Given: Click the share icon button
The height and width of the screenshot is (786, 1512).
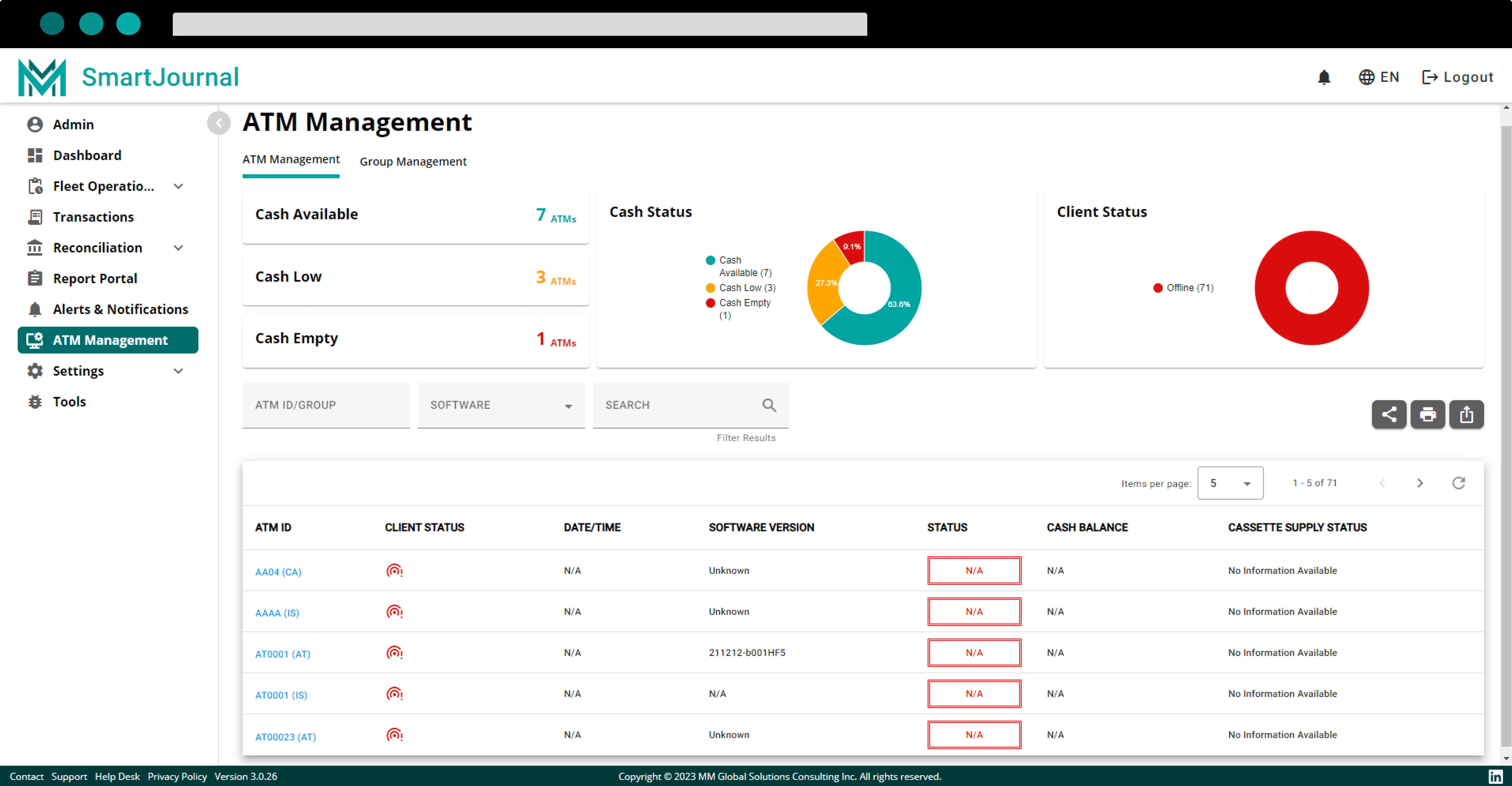Looking at the screenshot, I should click(x=1389, y=415).
